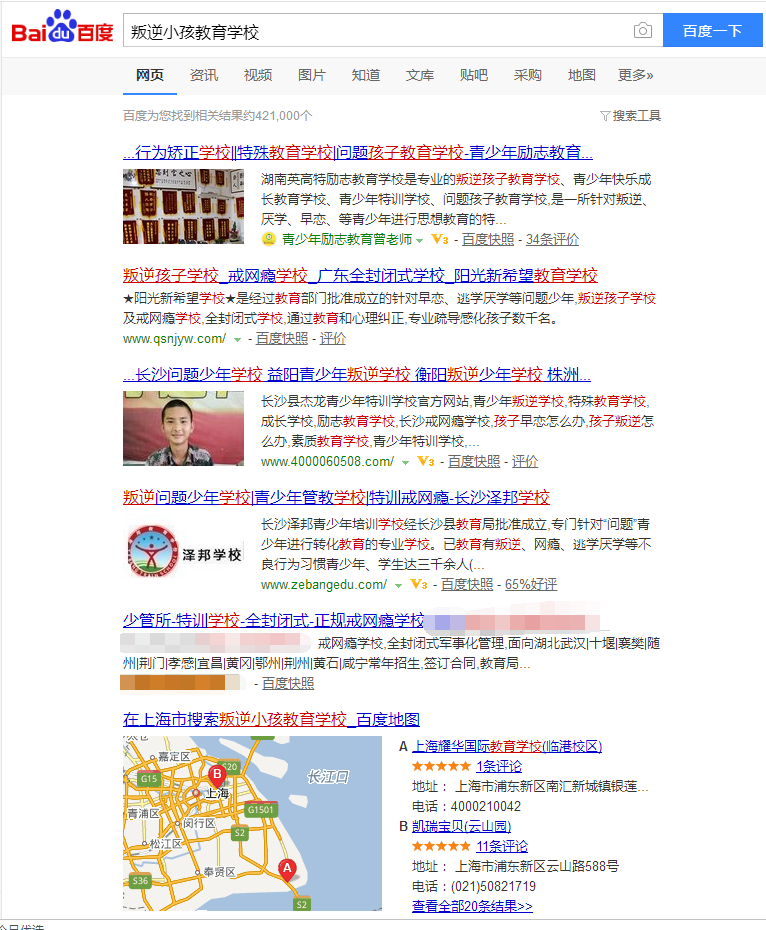Click 1条评论 review link
Screen dimensions: 766x930
(499, 766)
